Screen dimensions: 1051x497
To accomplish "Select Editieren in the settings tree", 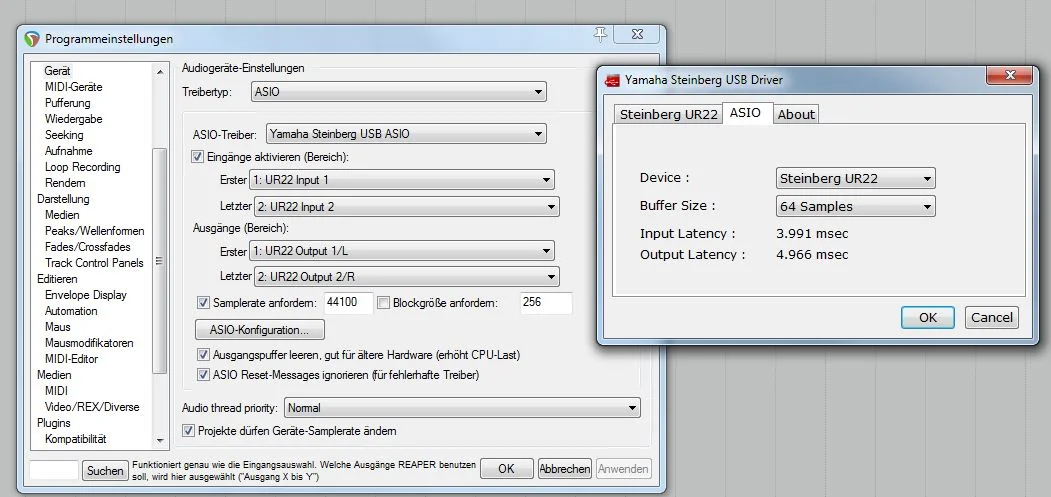I will pos(57,279).
